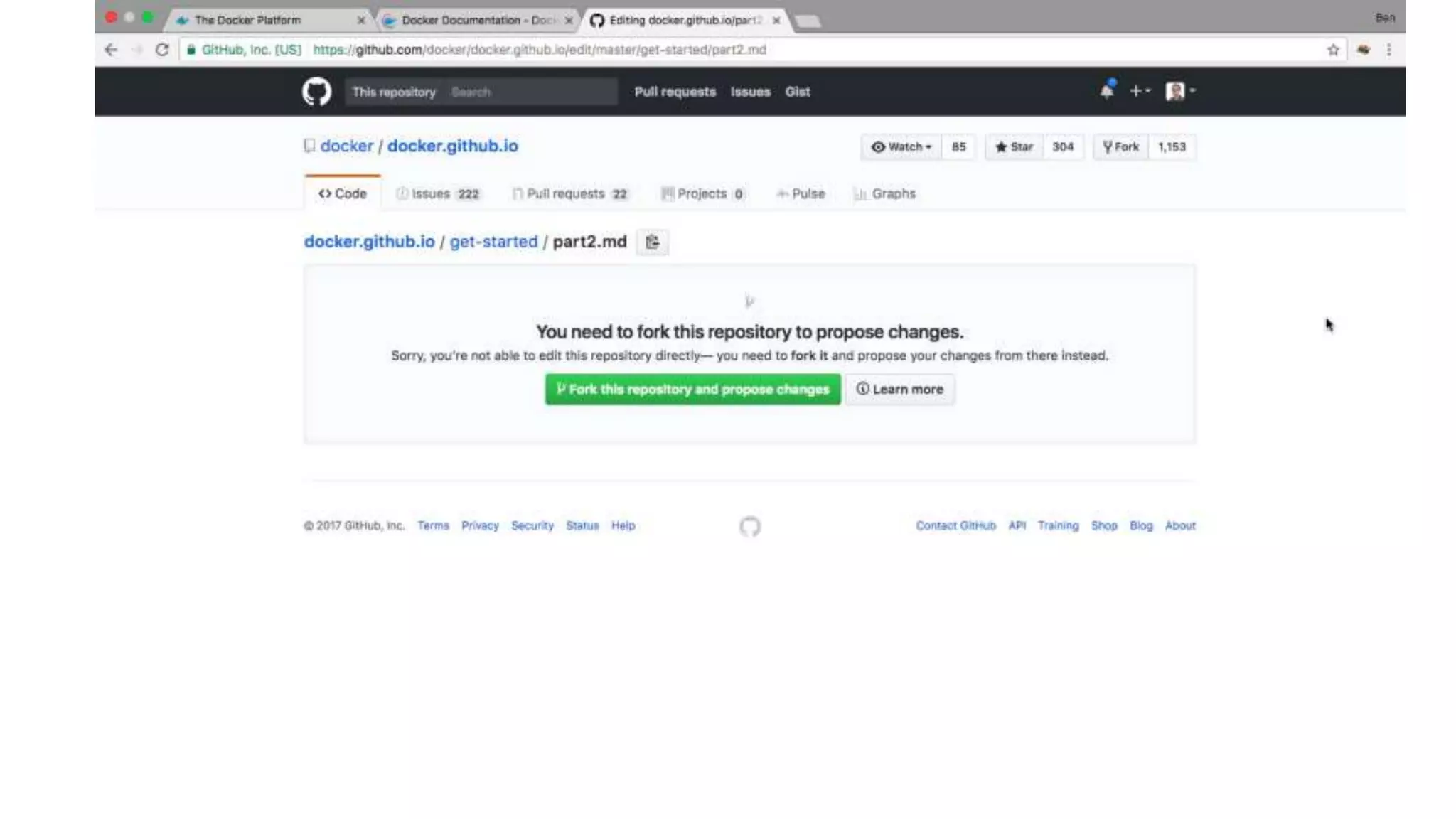The height and width of the screenshot is (819, 1456).
Task: Star the docker.github.io repository
Action: (1014, 147)
